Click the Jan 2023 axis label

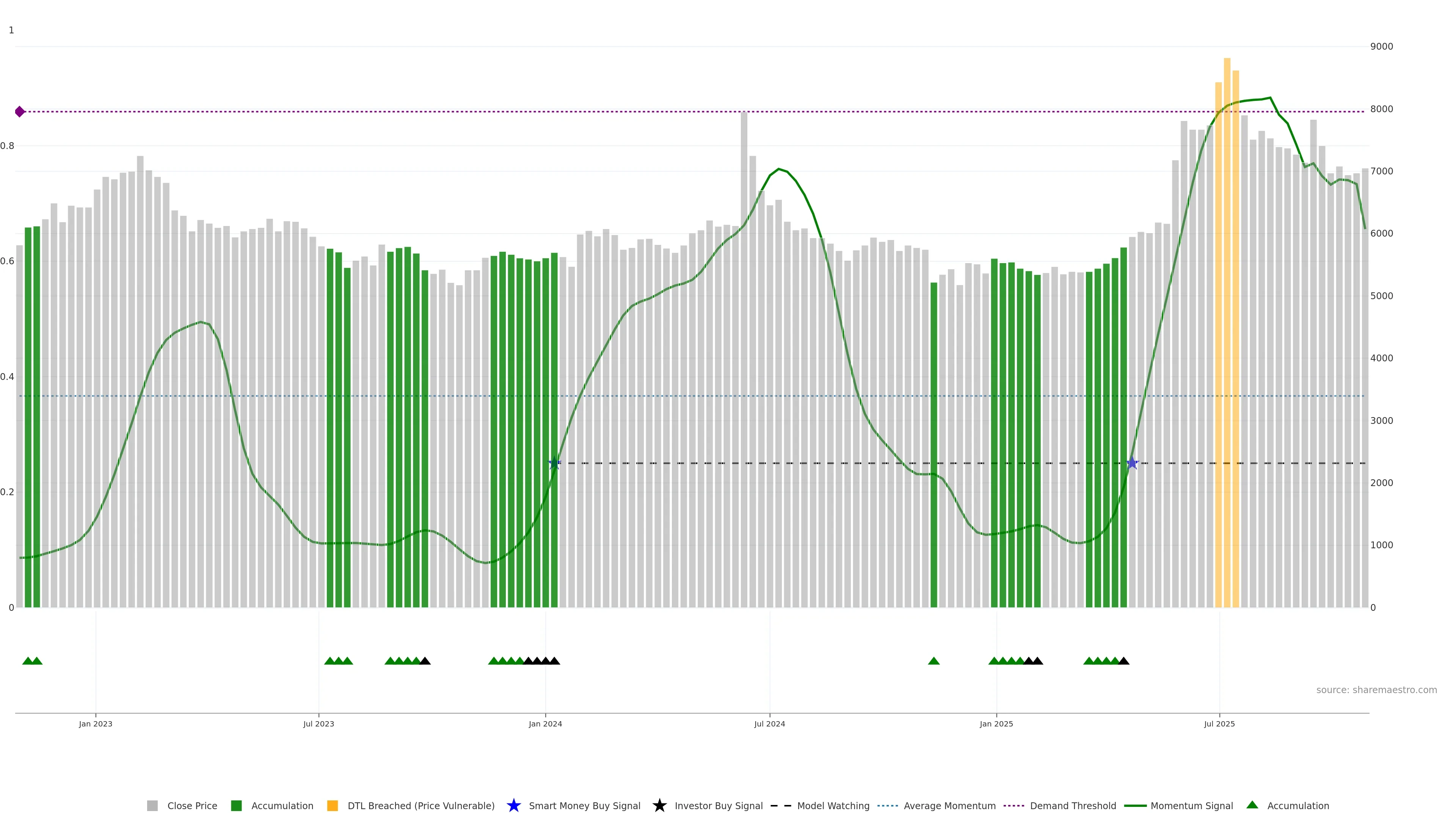[96, 723]
